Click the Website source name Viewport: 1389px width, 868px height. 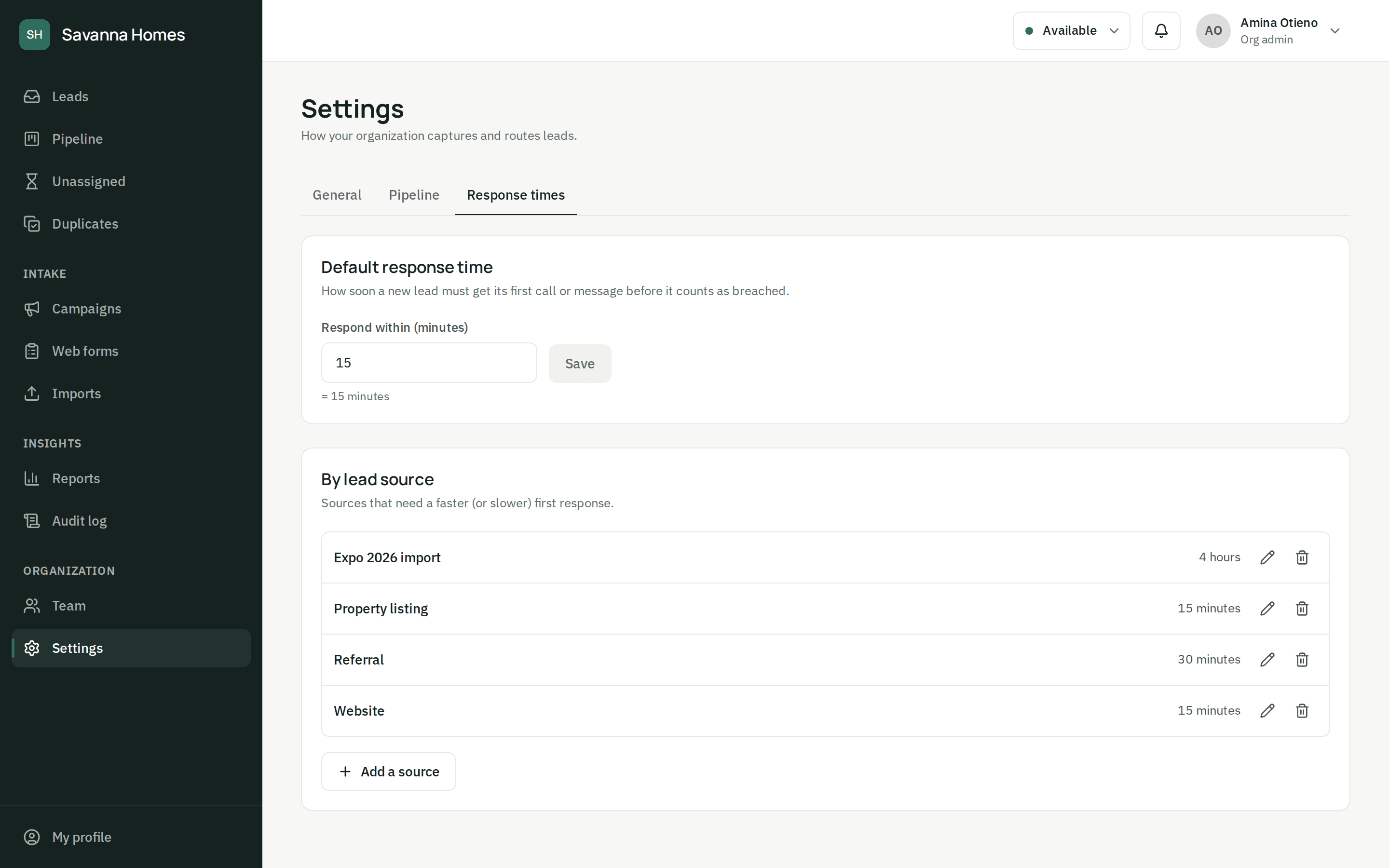[x=359, y=711]
